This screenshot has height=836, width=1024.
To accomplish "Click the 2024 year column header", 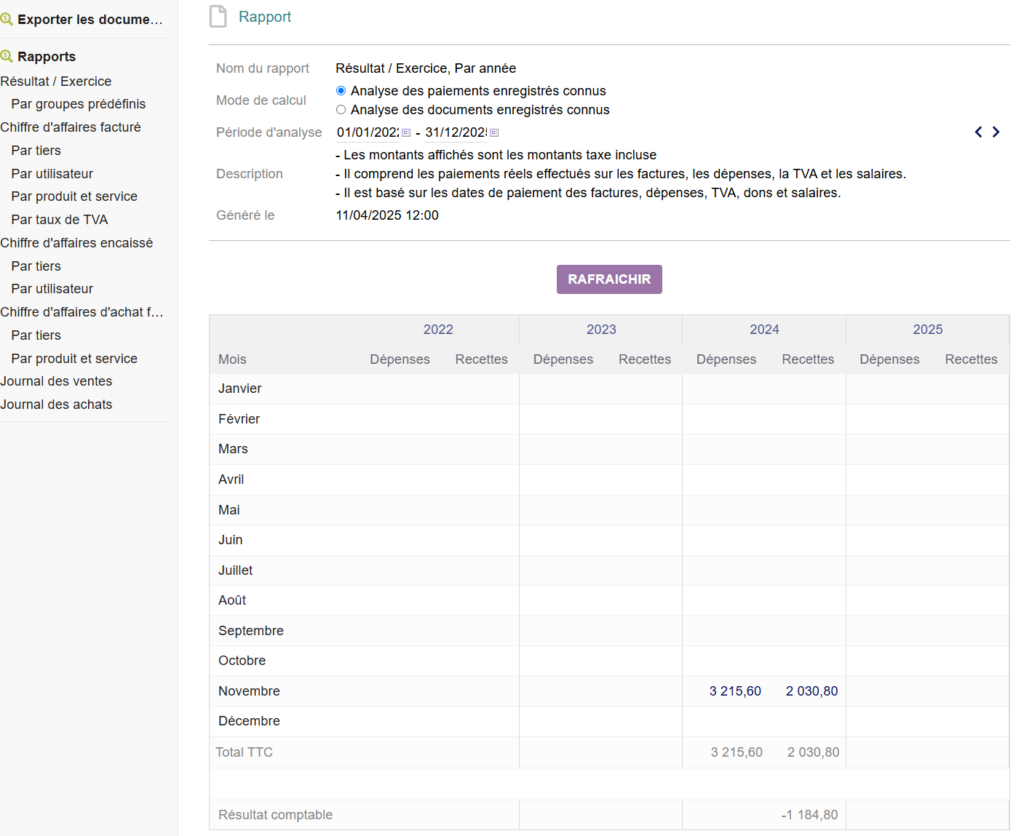I will click(764, 329).
